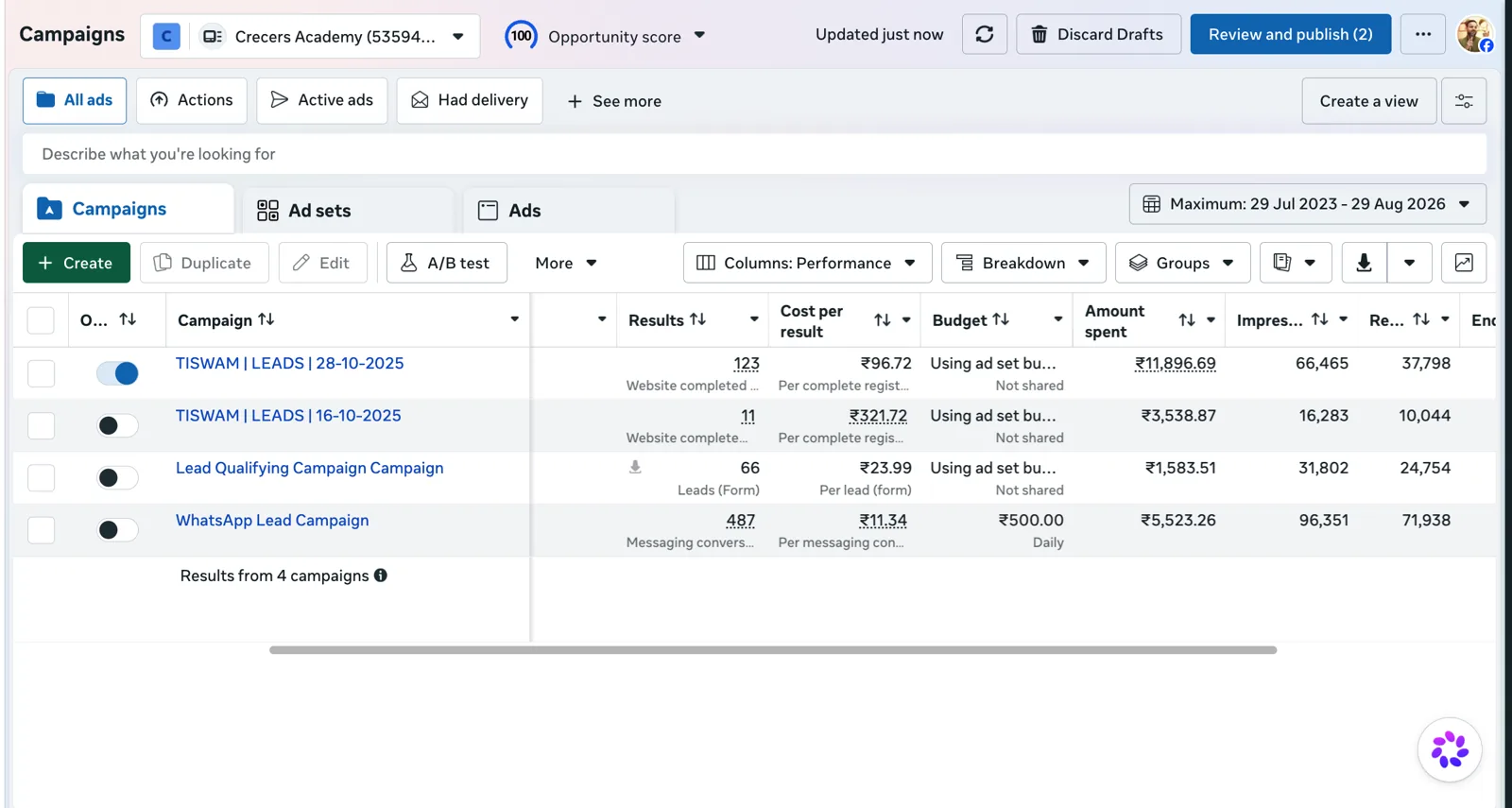
Task: Tick the checkbox for WhatsApp Lead Campaign row
Action: [41, 530]
